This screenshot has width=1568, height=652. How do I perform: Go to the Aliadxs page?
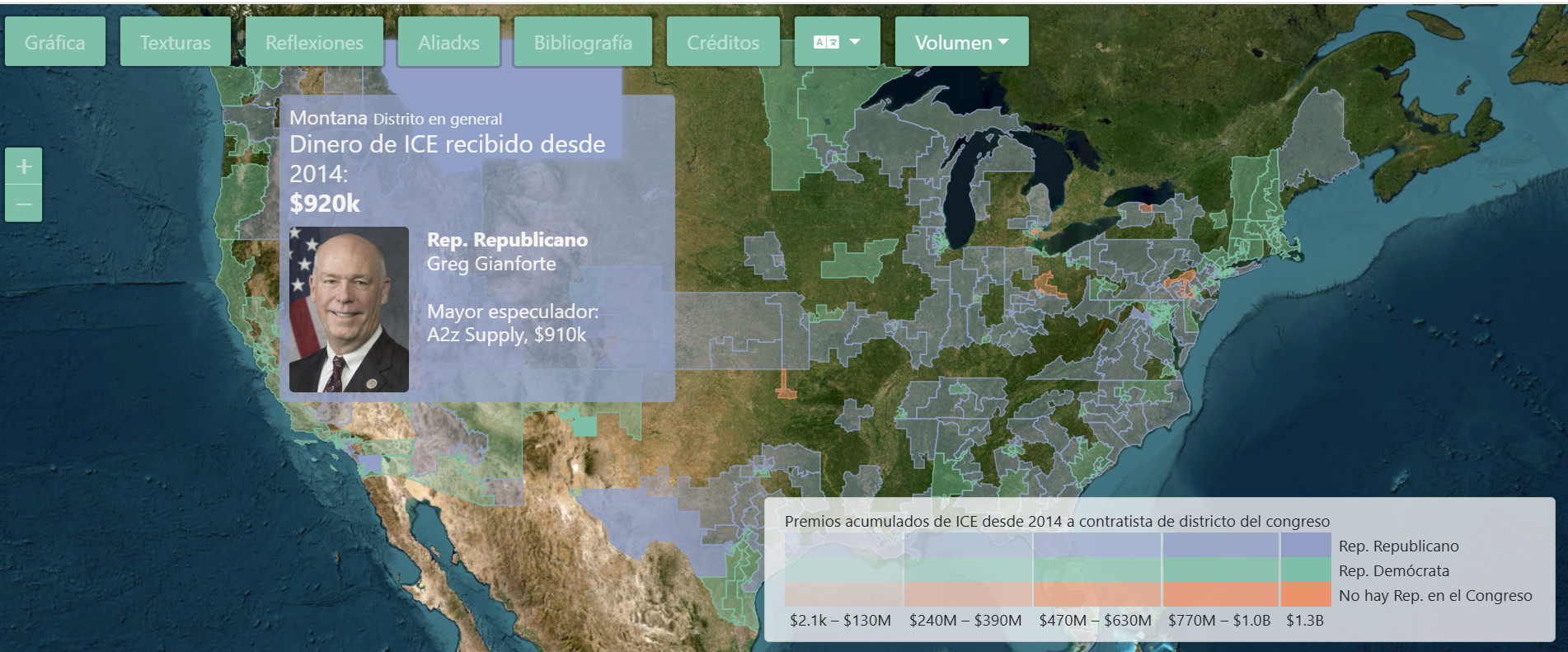click(448, 42)
